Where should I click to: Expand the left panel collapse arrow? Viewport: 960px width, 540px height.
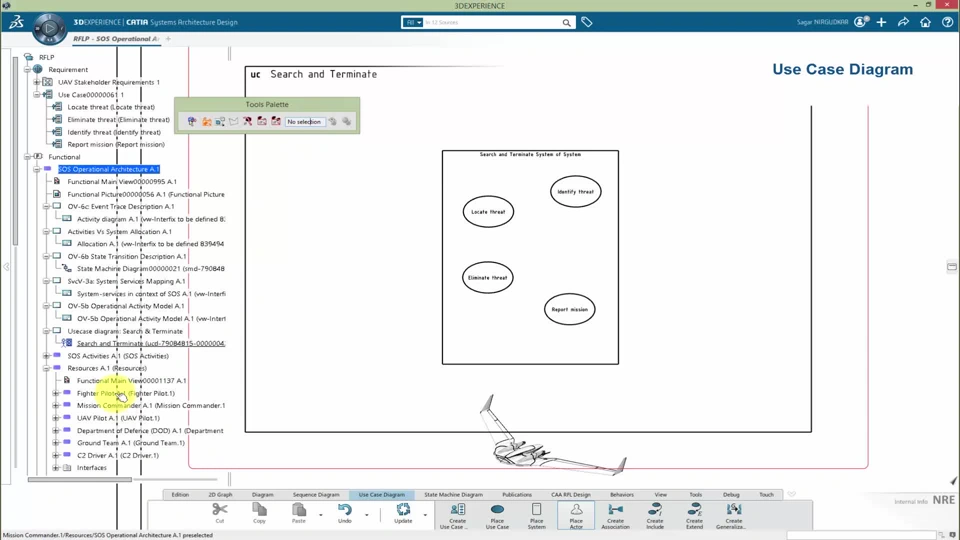6,267
